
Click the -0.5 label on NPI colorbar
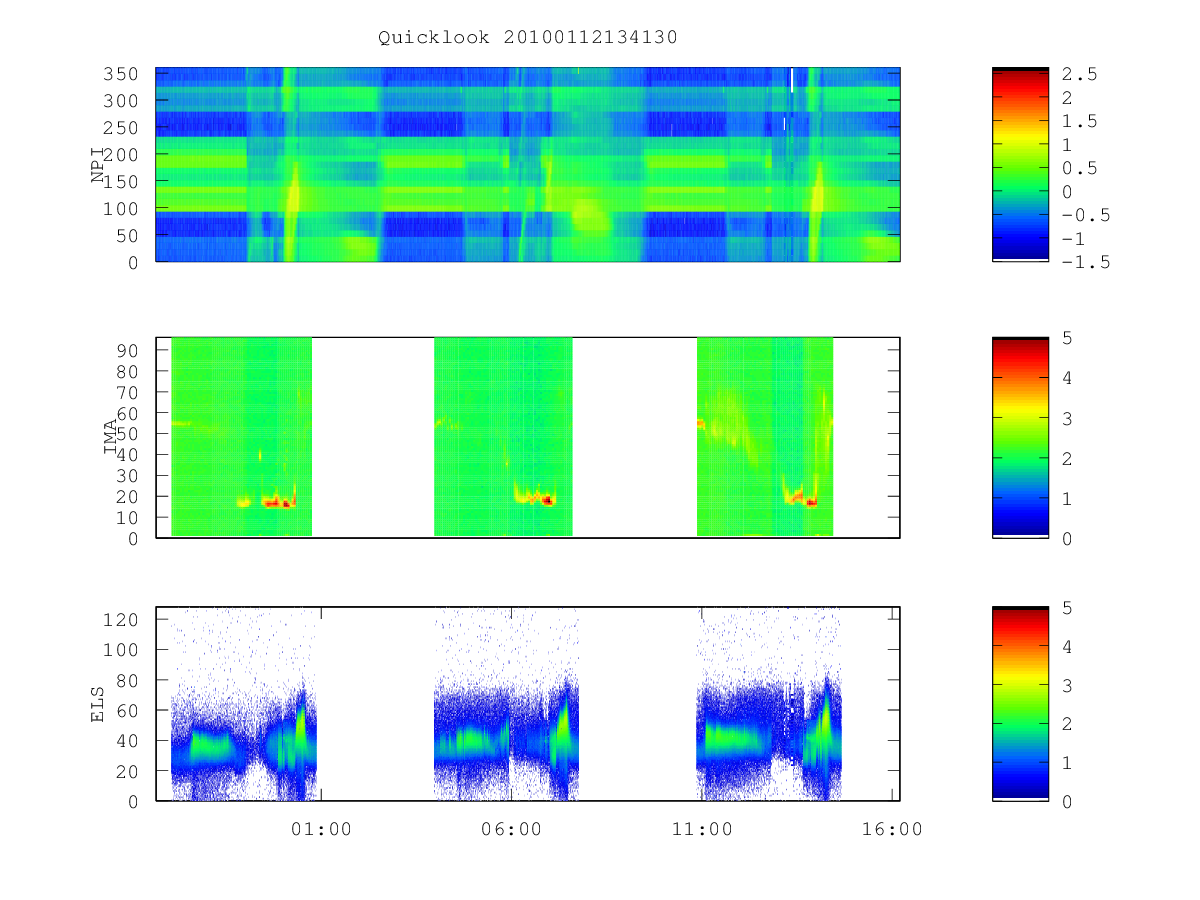point(1086,215)
